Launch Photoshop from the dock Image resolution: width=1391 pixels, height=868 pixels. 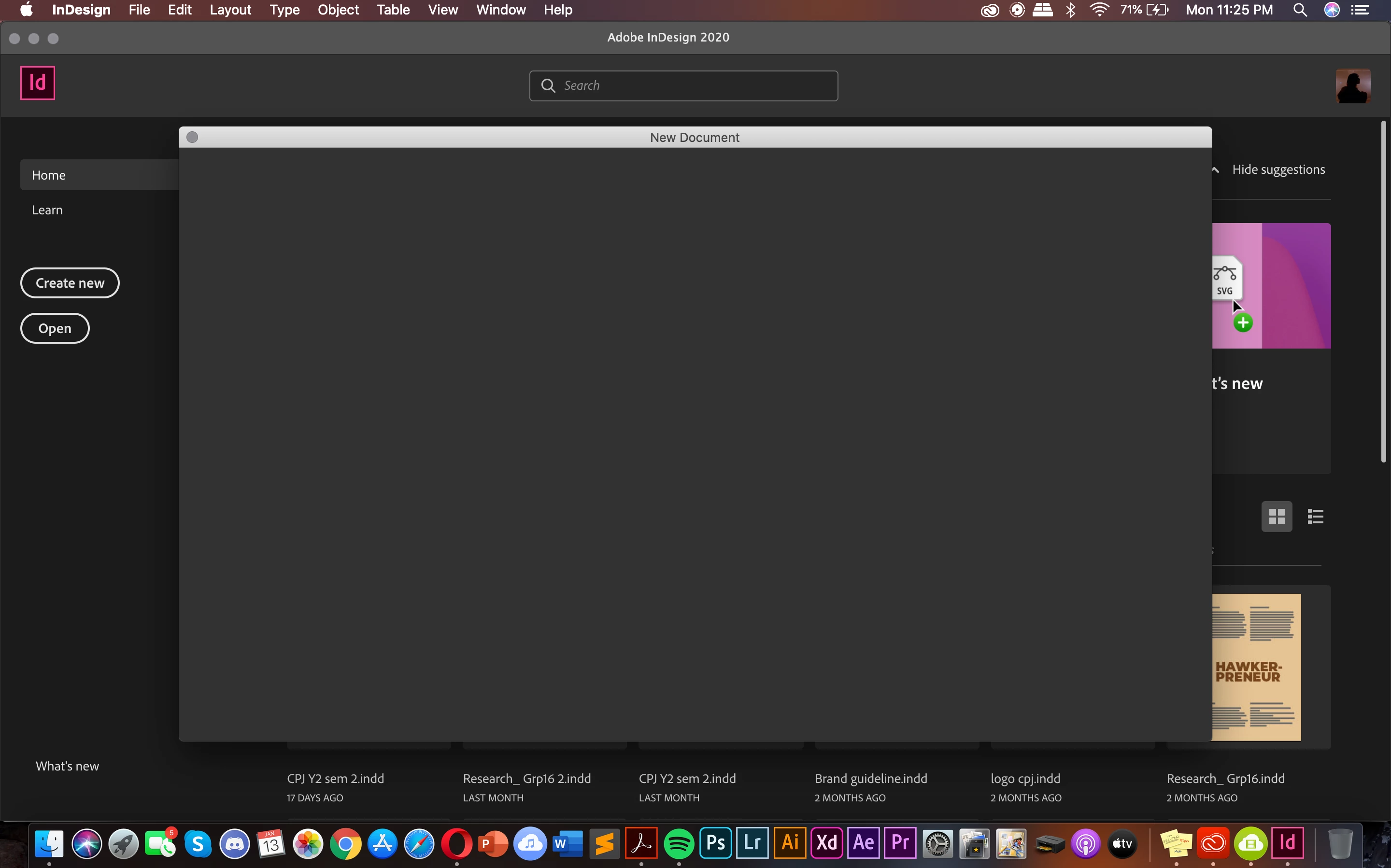(x=715, y=843)
